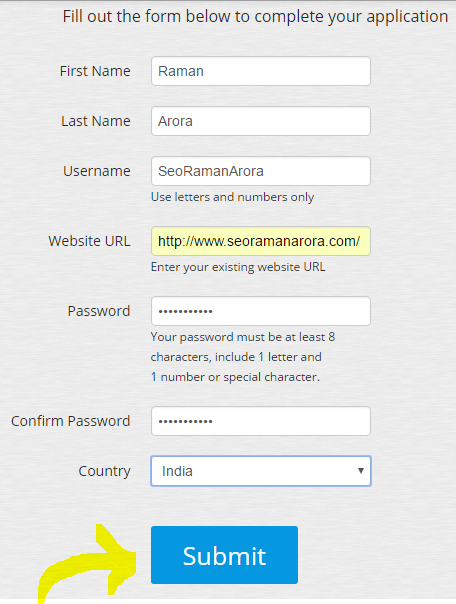Focus the Password input field
This screenshot has height=604, width=456.
coord(261,311)
